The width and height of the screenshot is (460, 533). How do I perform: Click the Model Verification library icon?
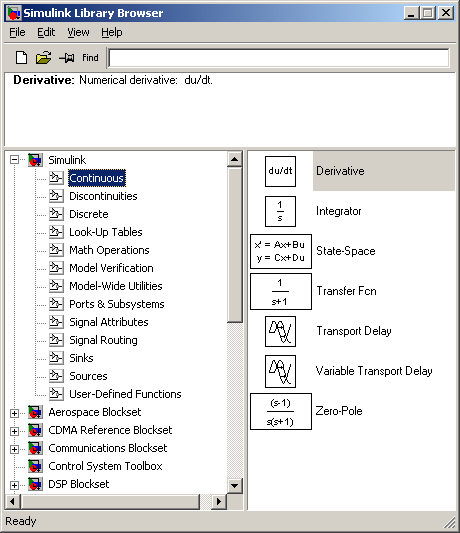[56, 268]
